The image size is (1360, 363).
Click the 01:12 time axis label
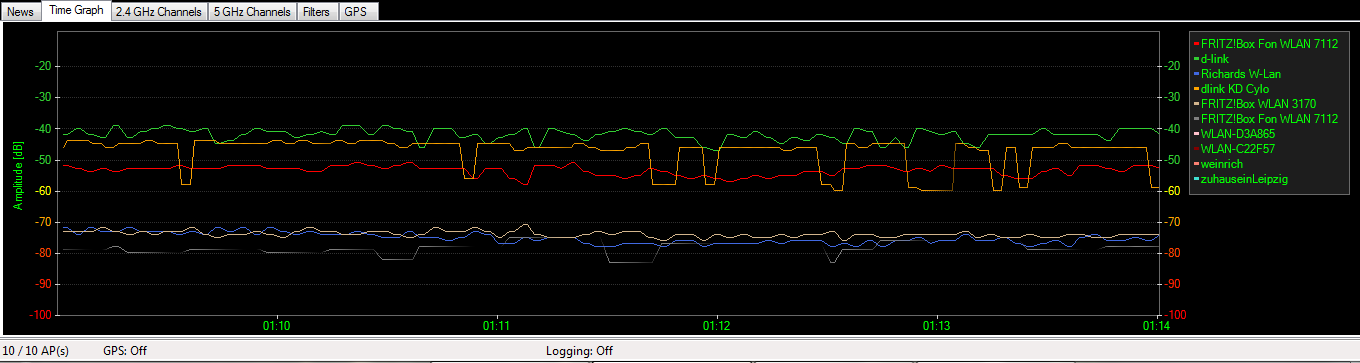(716, 326)
